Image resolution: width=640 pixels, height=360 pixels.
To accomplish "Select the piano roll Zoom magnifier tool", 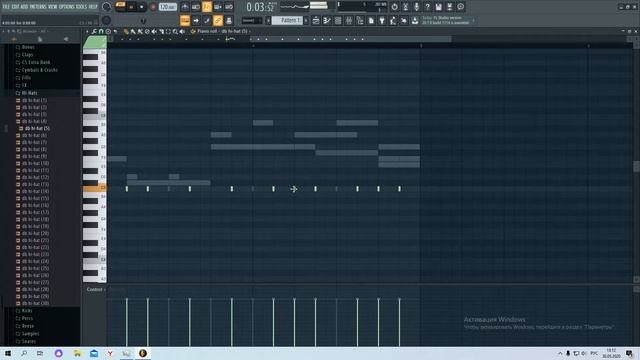I will [175, 31].
